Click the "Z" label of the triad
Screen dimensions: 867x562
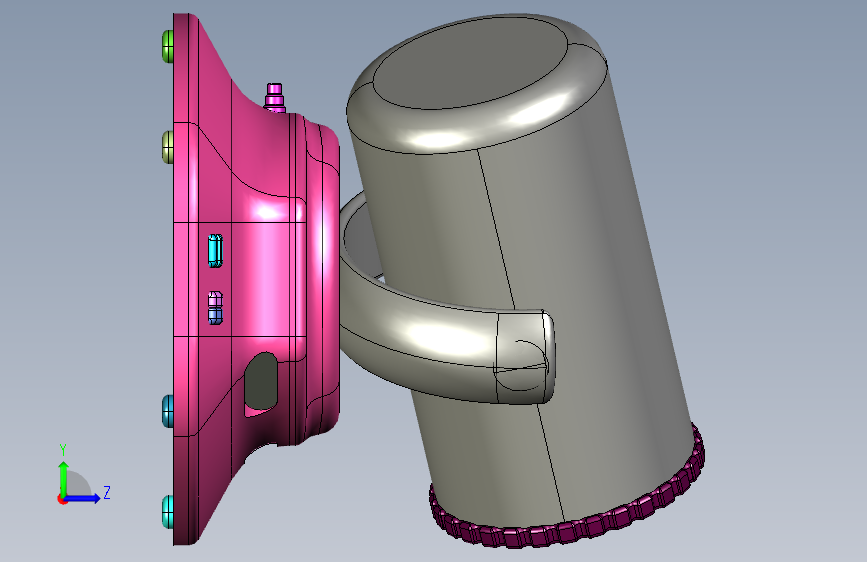coord(107,492)
